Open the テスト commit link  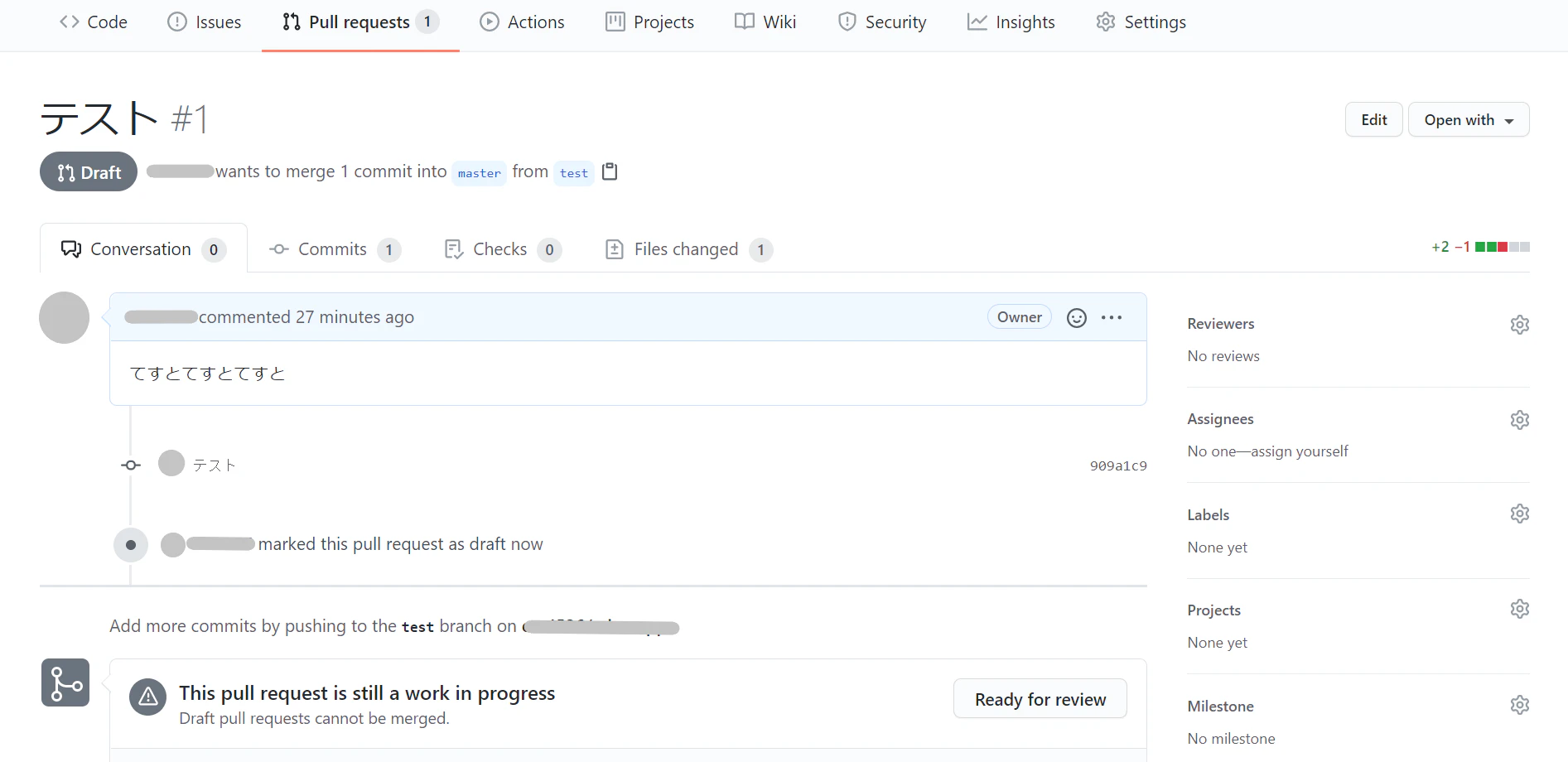pos(215,465)
